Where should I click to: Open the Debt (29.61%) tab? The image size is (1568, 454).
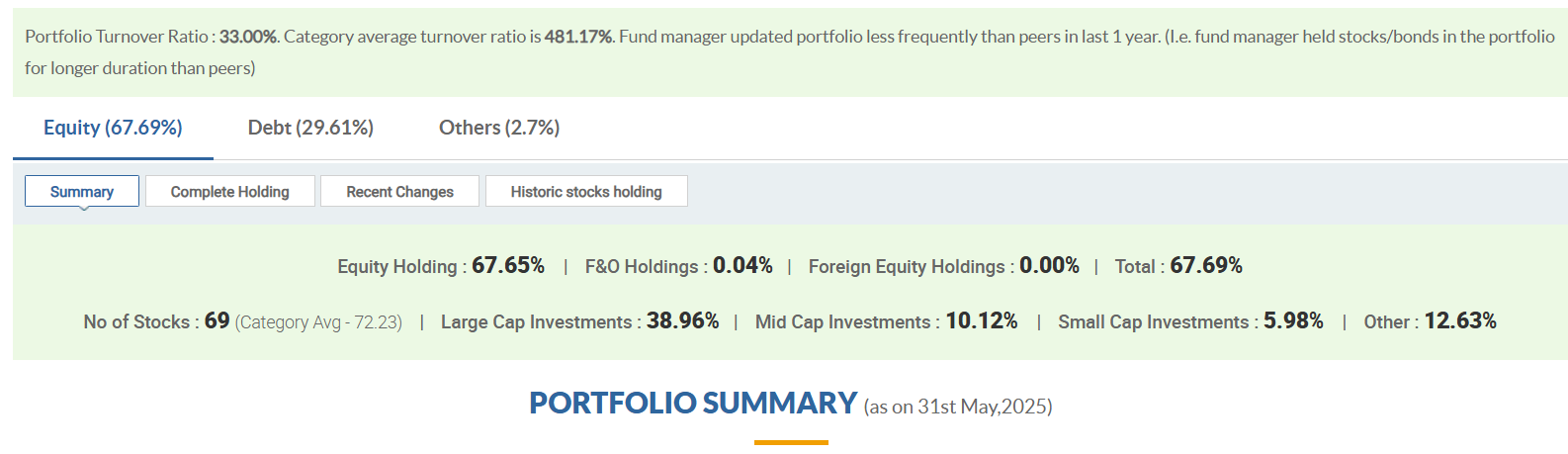(x=310, y=128)
